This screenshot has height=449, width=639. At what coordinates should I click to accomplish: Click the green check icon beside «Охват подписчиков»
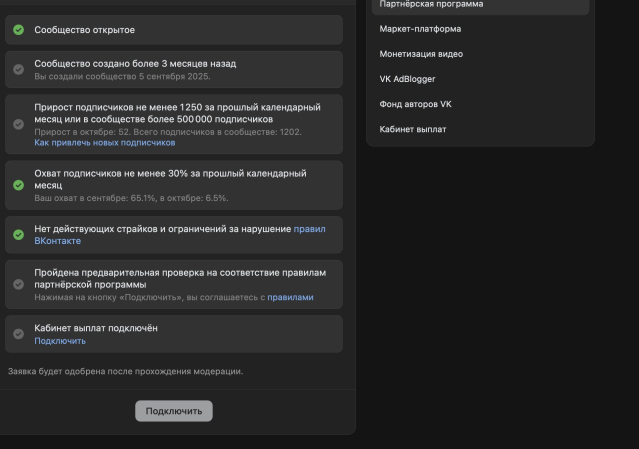(x=18, y=185)
